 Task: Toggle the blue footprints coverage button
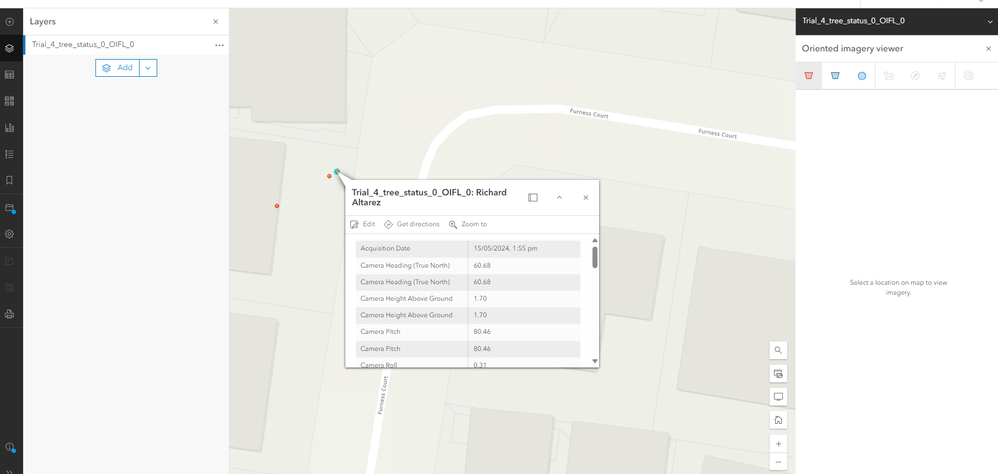pyautogui.click(x=835, y=76)
